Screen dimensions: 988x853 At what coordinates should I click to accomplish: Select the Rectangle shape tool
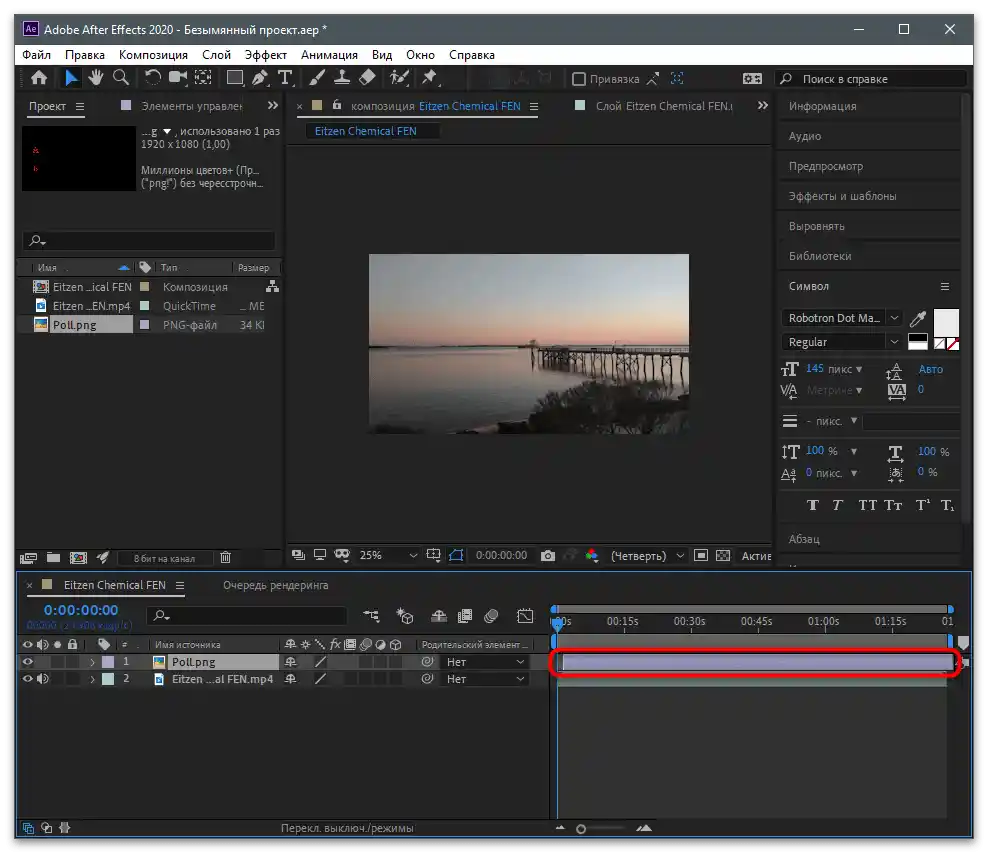point(235,78)
